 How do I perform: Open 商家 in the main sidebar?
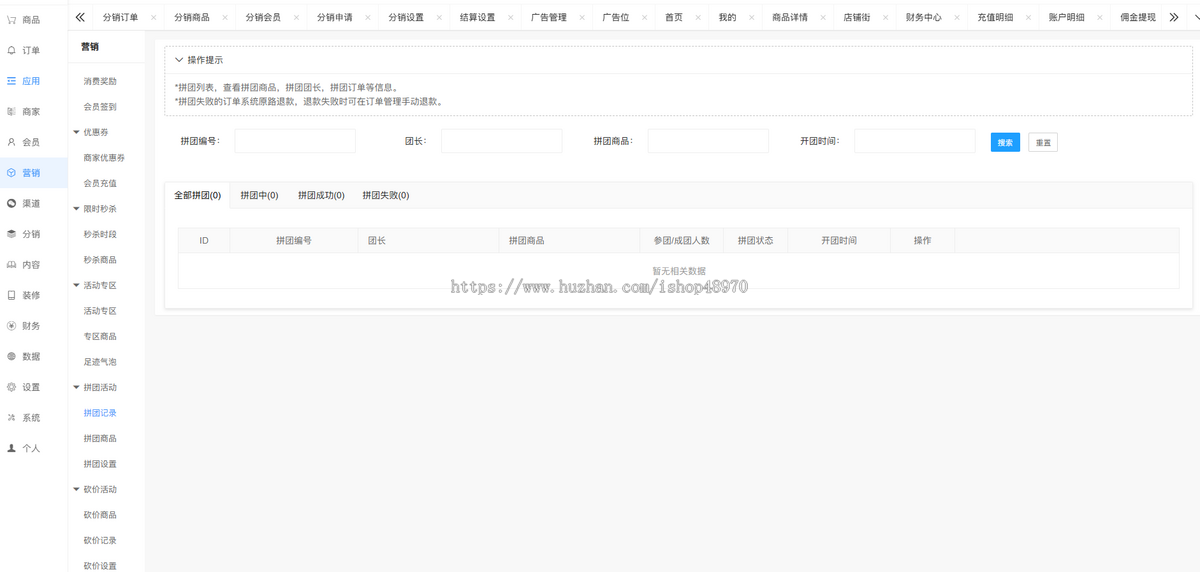pyautogui.click(x=30, y=111)
